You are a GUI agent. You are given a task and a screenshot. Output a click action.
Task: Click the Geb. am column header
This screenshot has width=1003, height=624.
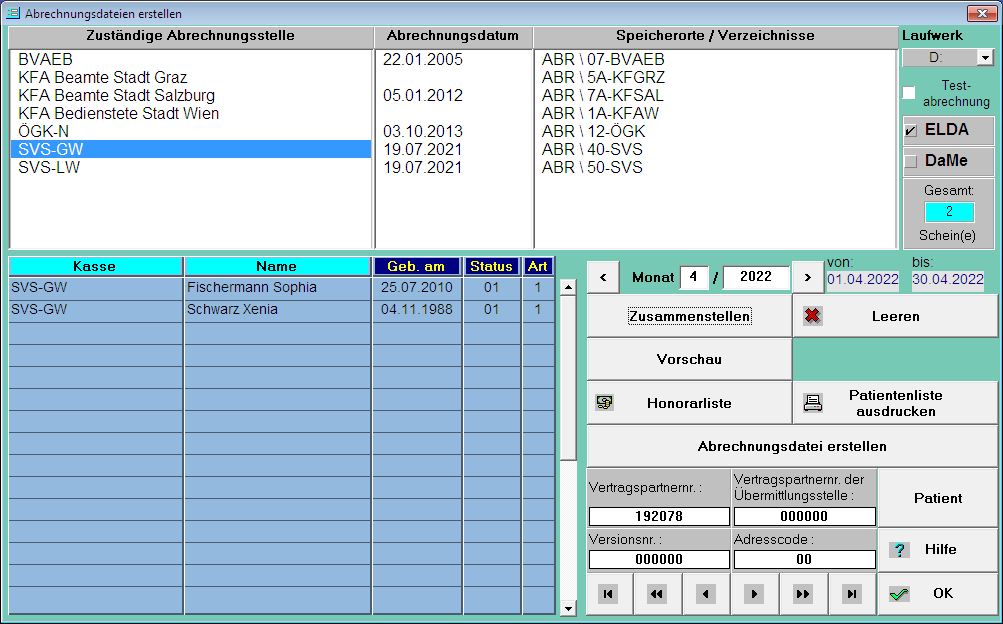(x=416, y=266)
